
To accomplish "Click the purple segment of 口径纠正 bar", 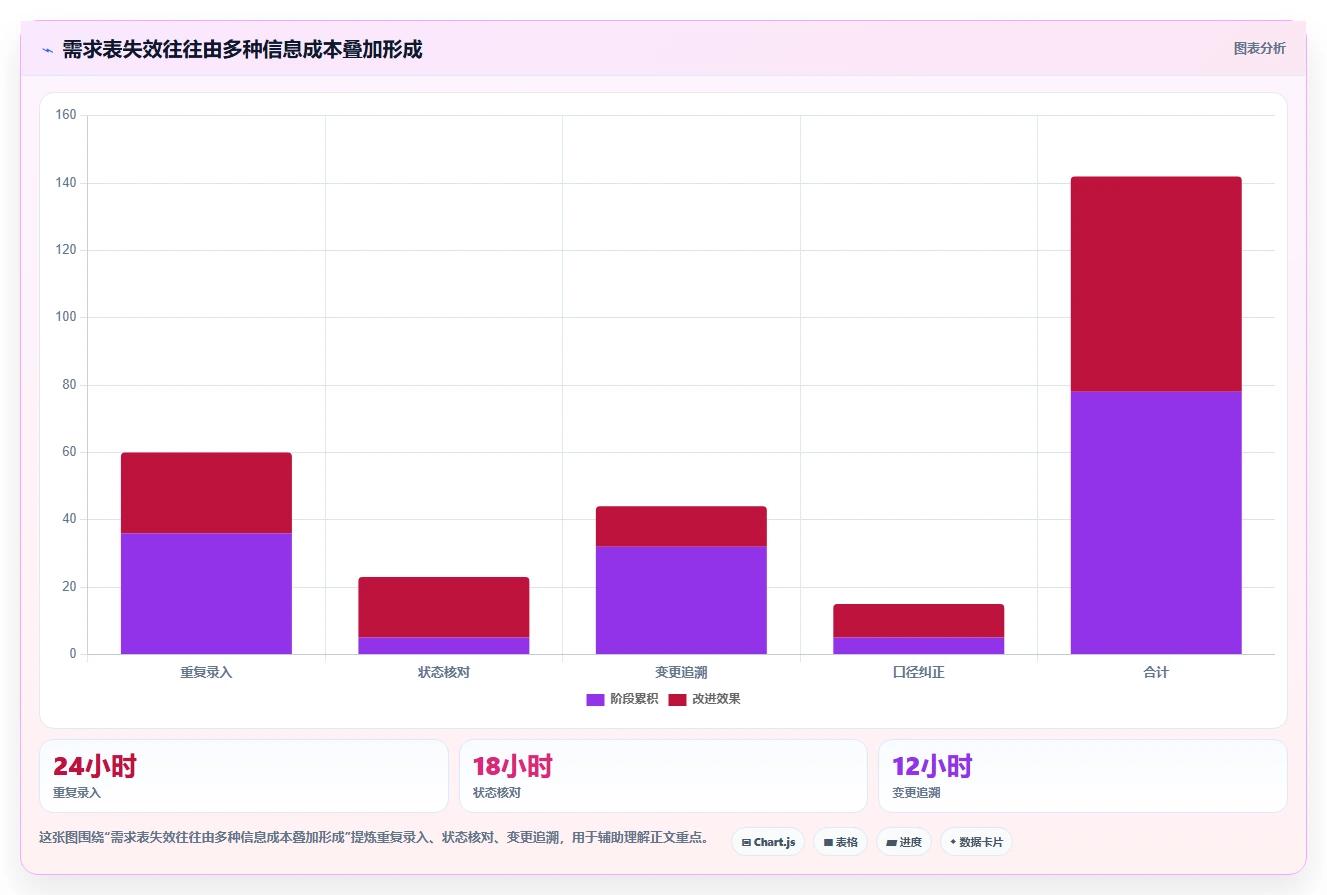I will 918,645.
